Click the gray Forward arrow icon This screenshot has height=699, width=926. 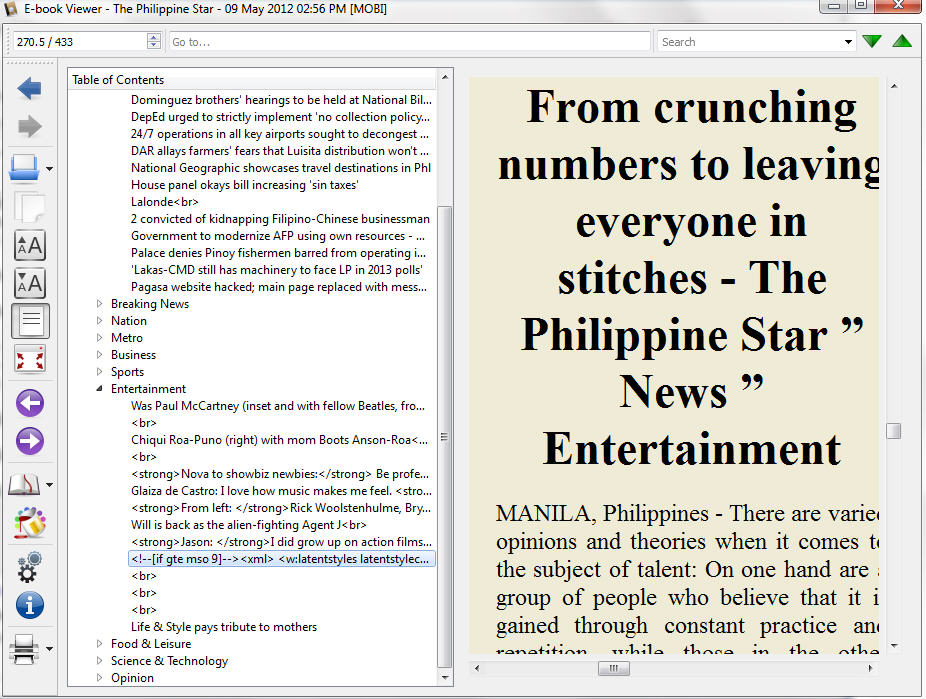29,126
